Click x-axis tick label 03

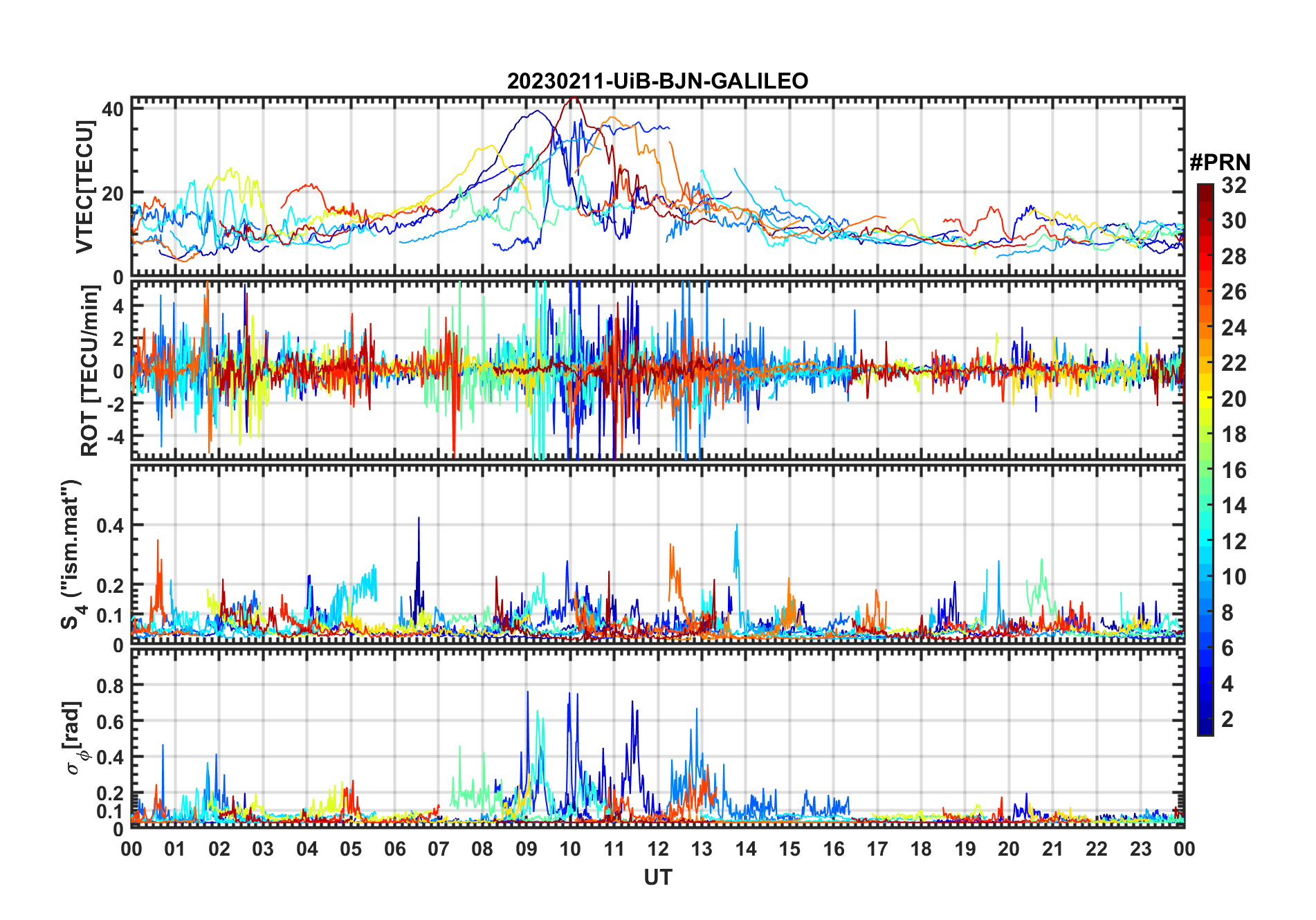tap(263, 849)
